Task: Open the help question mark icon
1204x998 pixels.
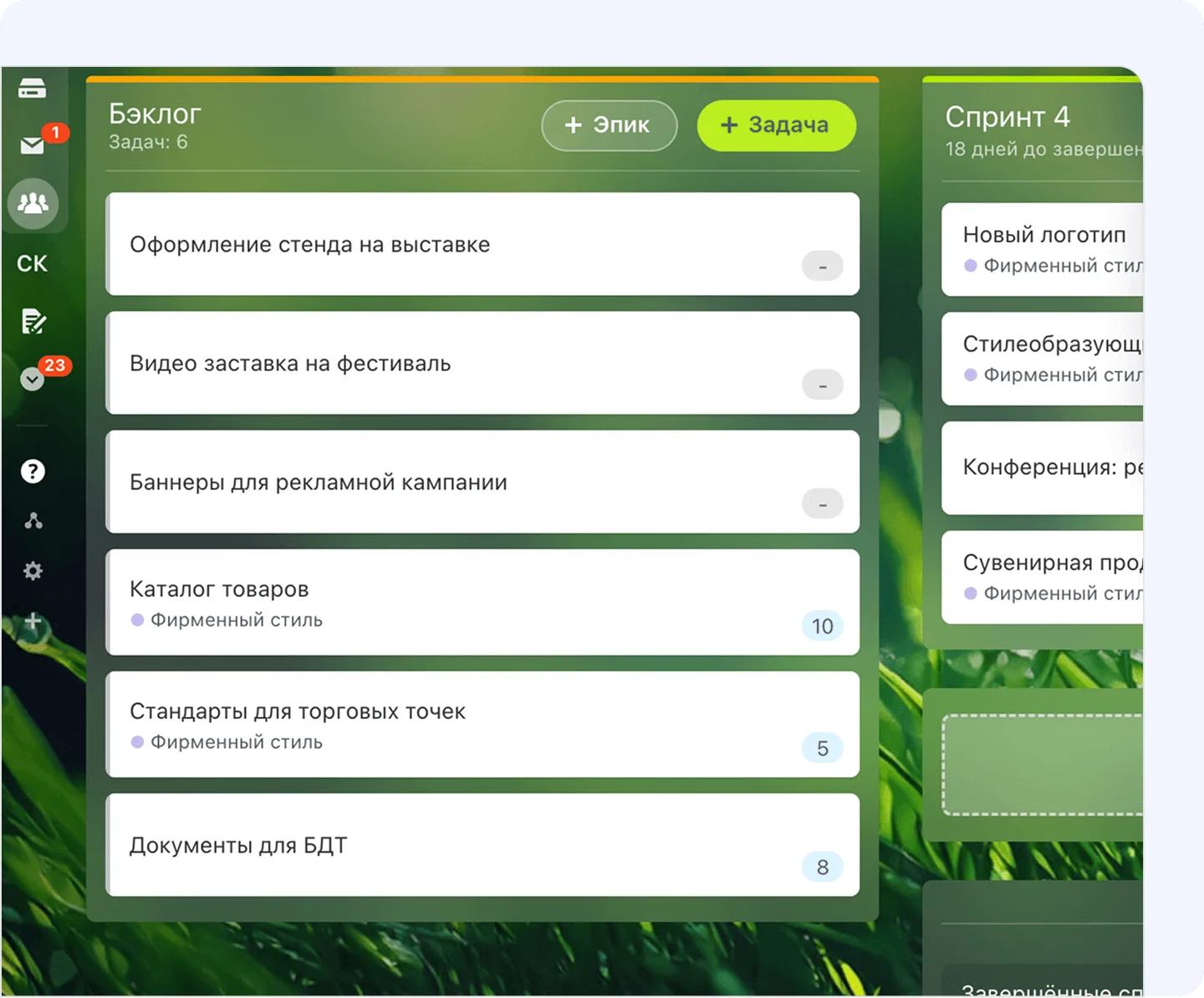Action: 33,471
